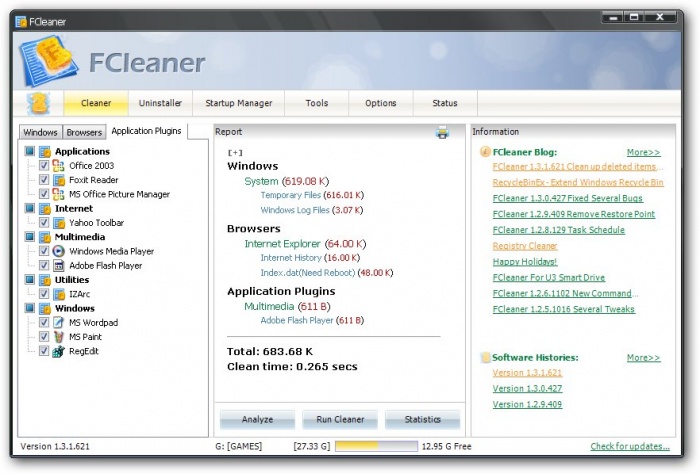
Task: Open the Tools tab
Action: pyautogui.click(x=317, y=103)
